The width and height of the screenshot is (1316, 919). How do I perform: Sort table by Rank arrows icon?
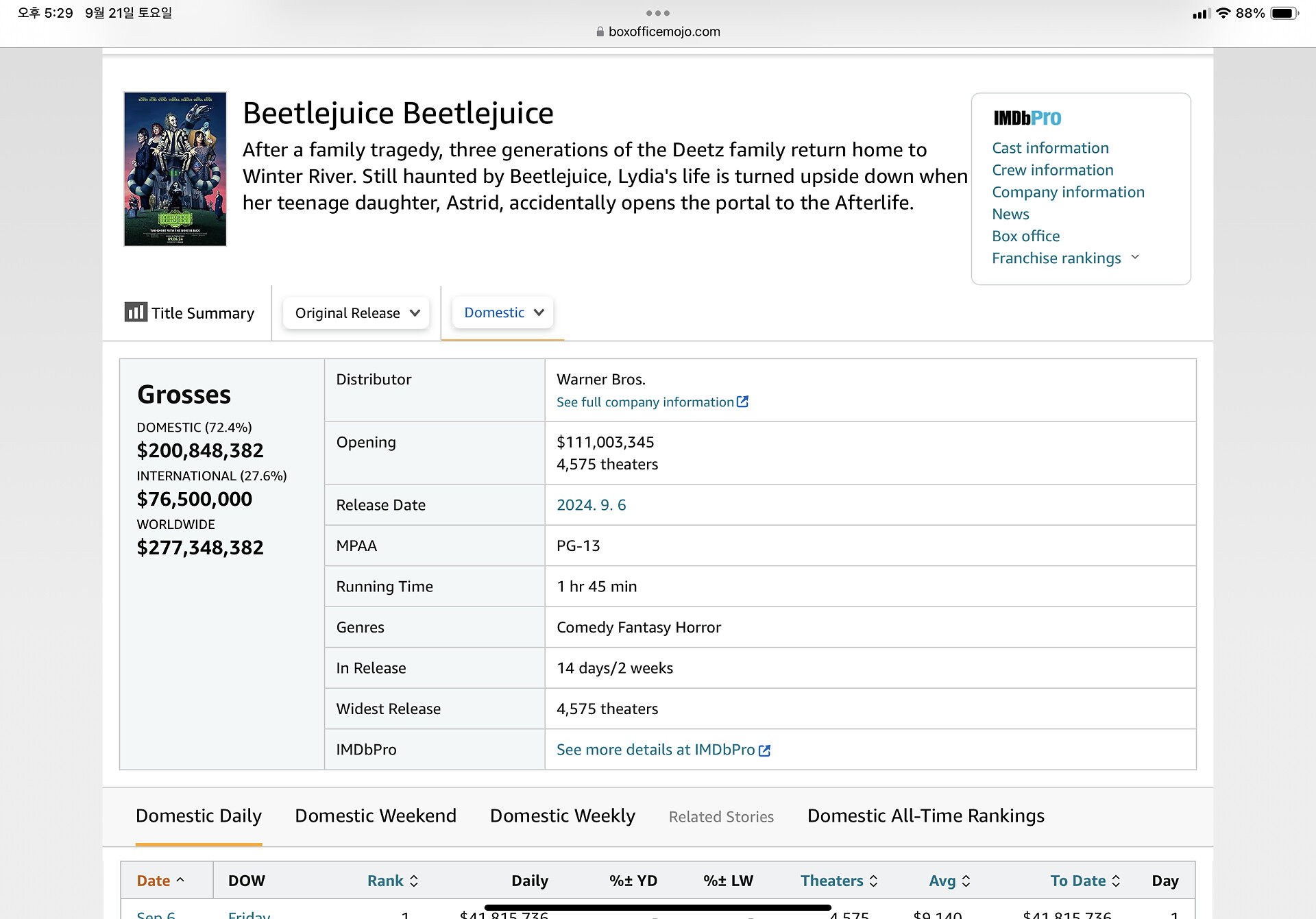[414, 881]
